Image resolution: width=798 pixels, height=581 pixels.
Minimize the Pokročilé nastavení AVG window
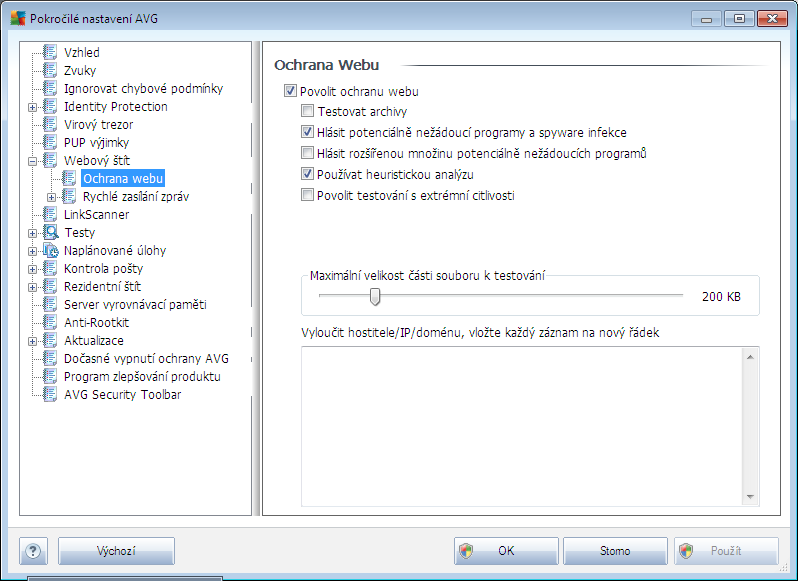coord(706,19)
